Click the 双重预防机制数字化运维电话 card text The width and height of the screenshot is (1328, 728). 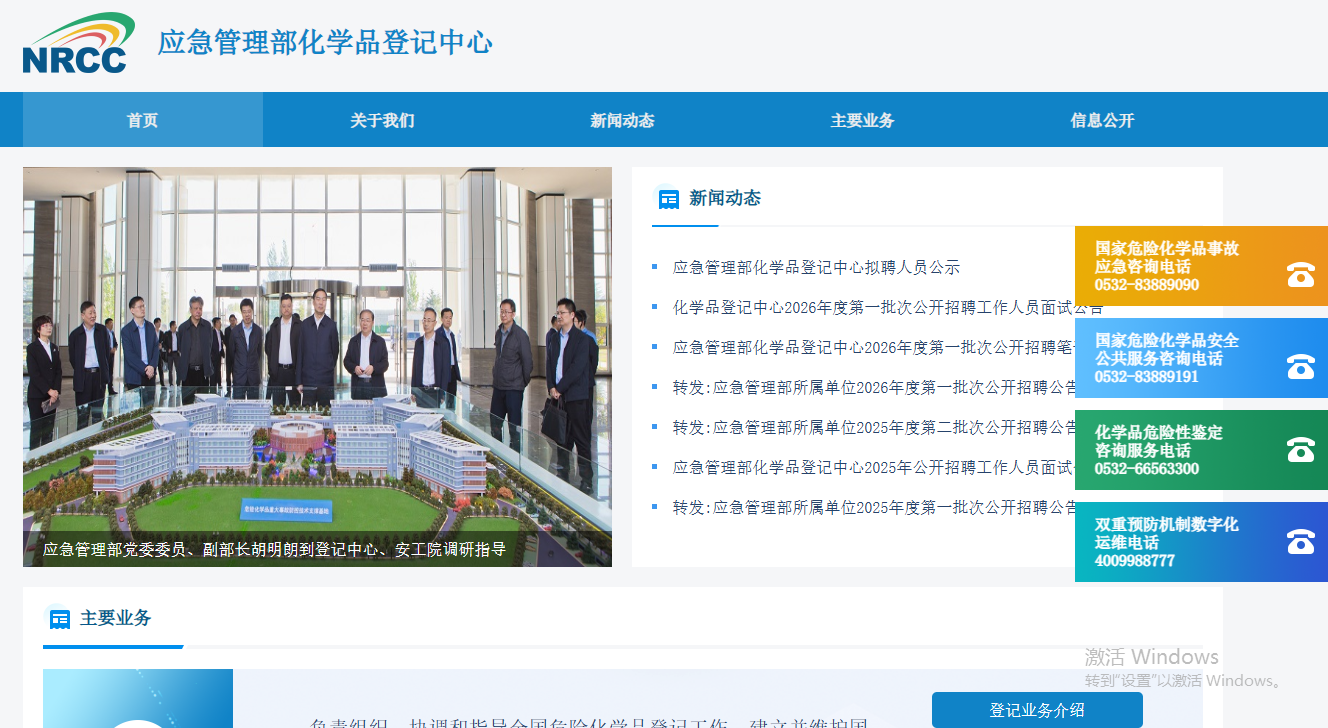pyautogui.click(x=1167, y=533)
